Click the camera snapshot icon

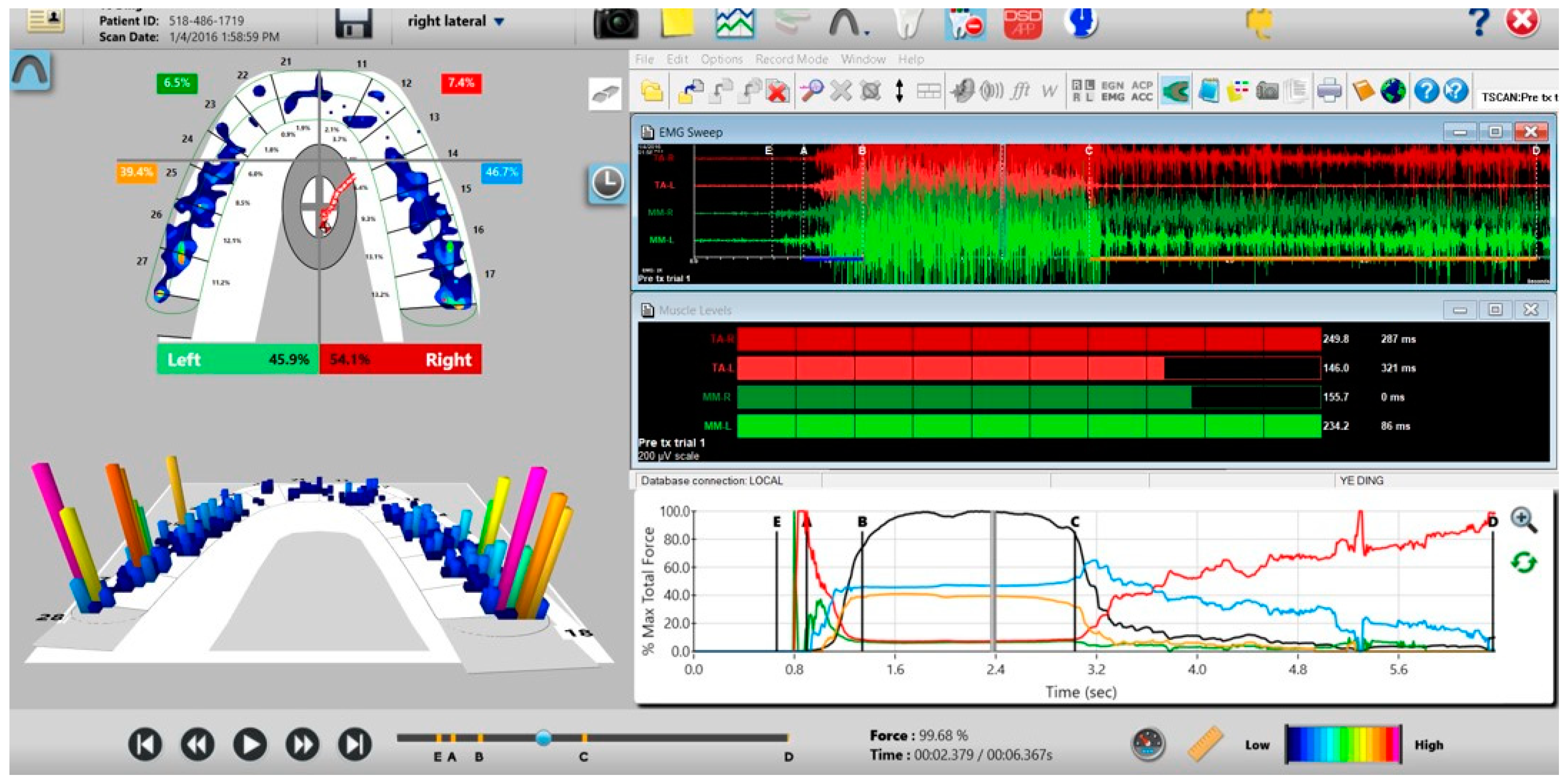point(615,23)
